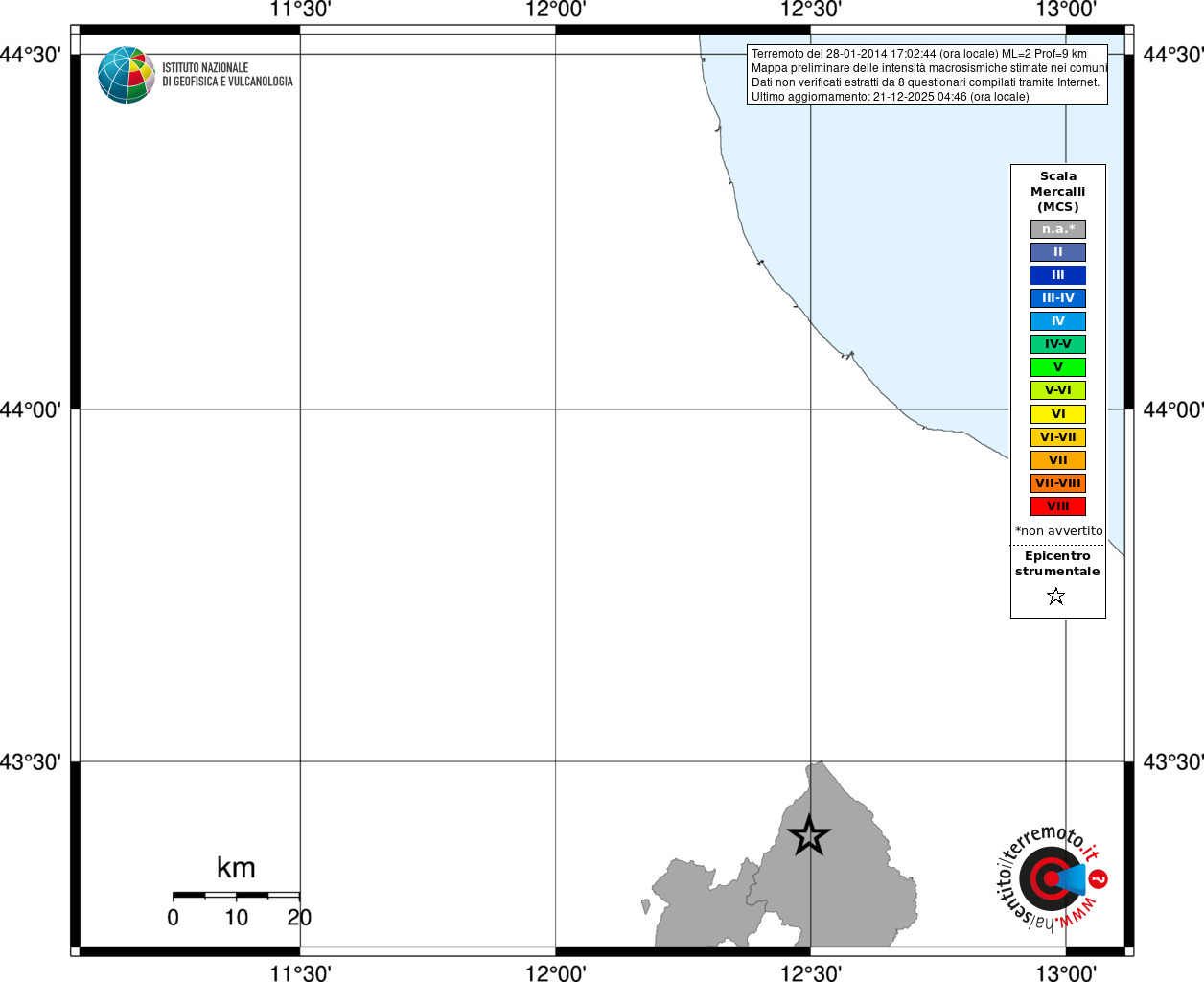Click the bottom 13°00' longitude label
Screen dimensions: 1204x982
(x=1066, y=973)
